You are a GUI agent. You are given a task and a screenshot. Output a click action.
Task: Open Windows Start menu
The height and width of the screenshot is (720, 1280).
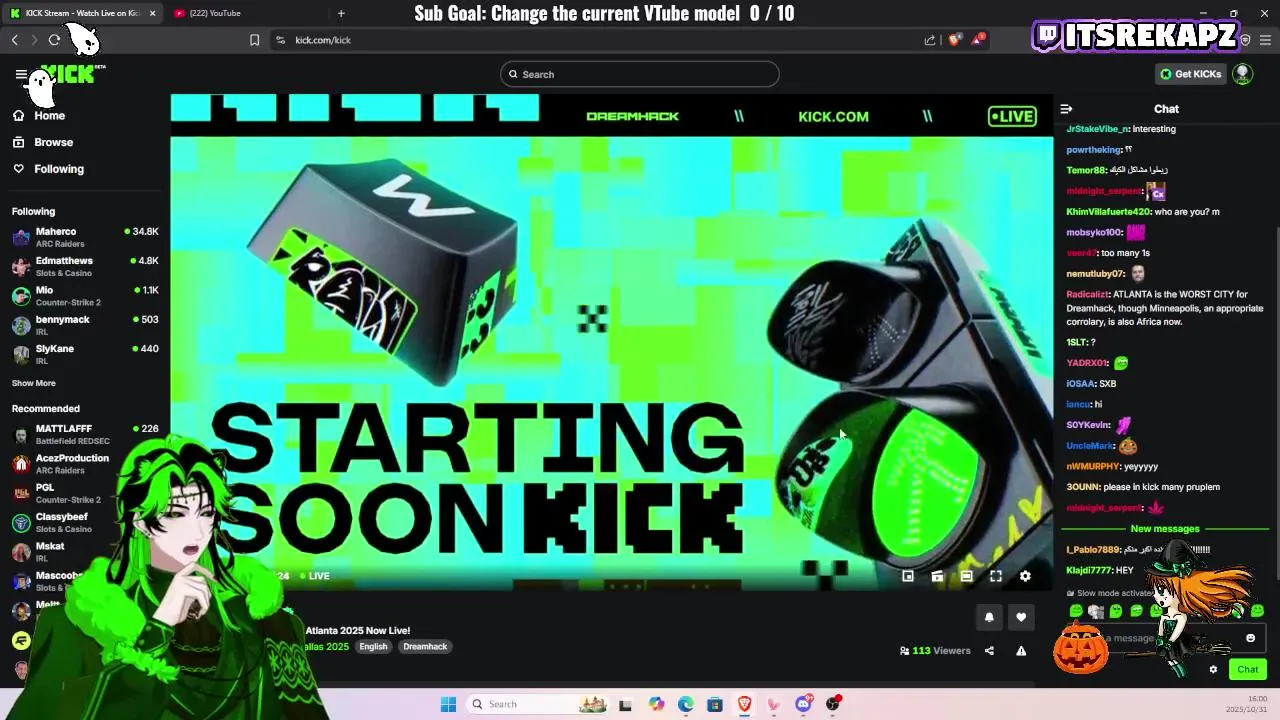pyautogui.click(x=448, y=704)
